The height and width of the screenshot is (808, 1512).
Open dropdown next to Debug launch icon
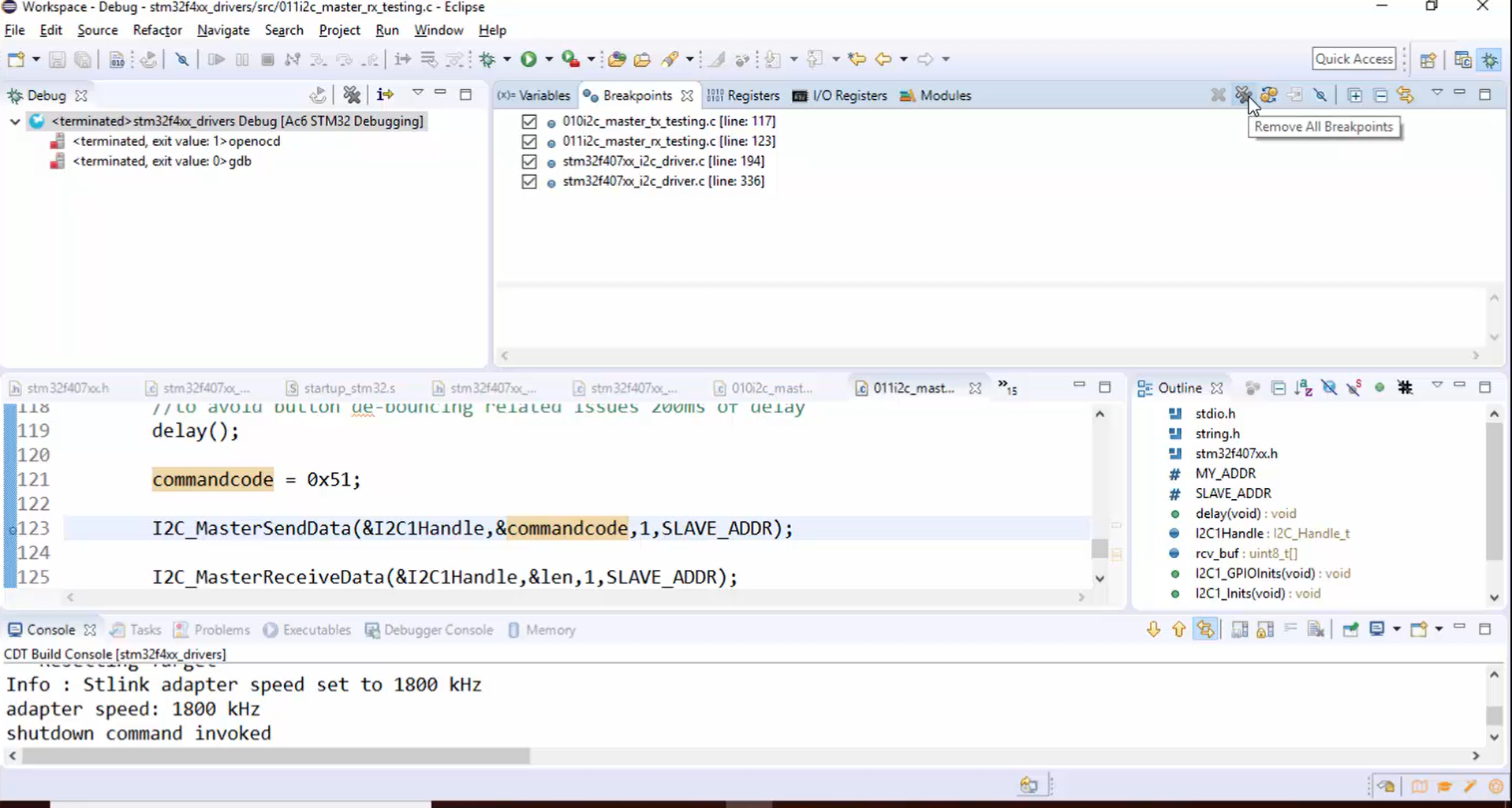coord(507,59)
